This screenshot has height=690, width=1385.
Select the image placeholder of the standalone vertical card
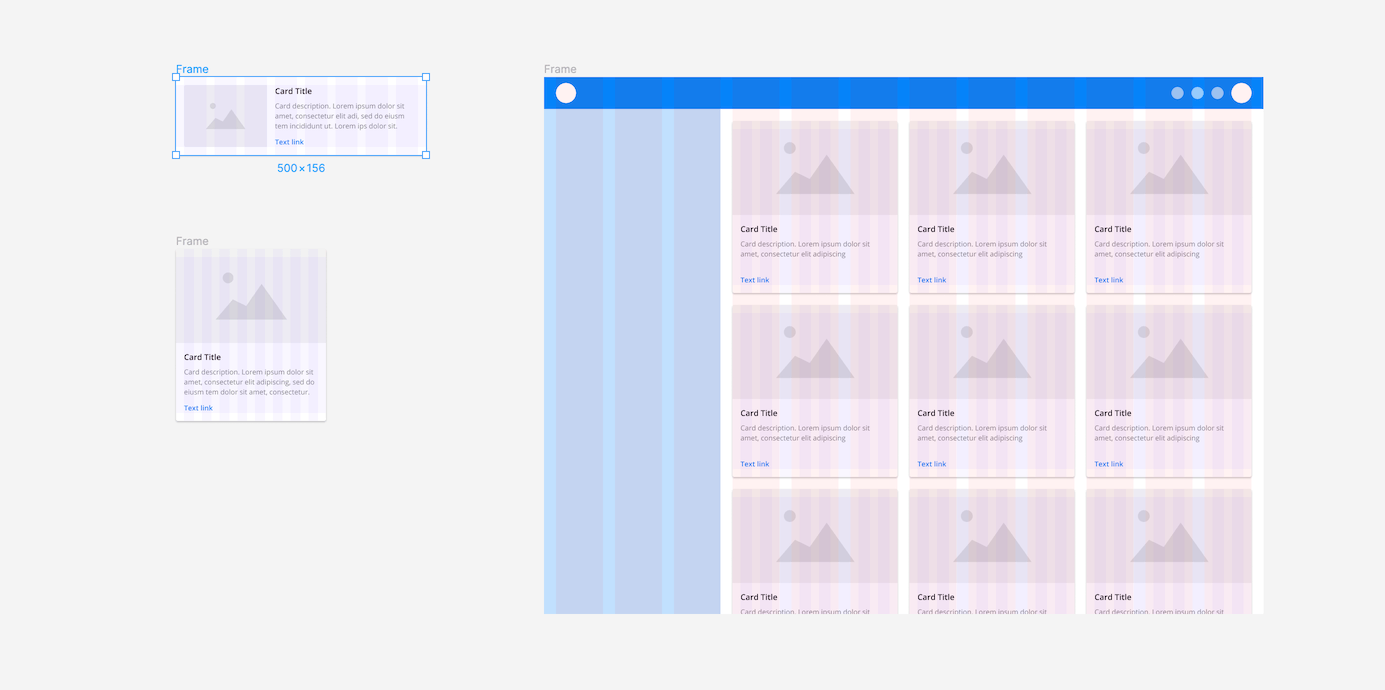[251, 296]
